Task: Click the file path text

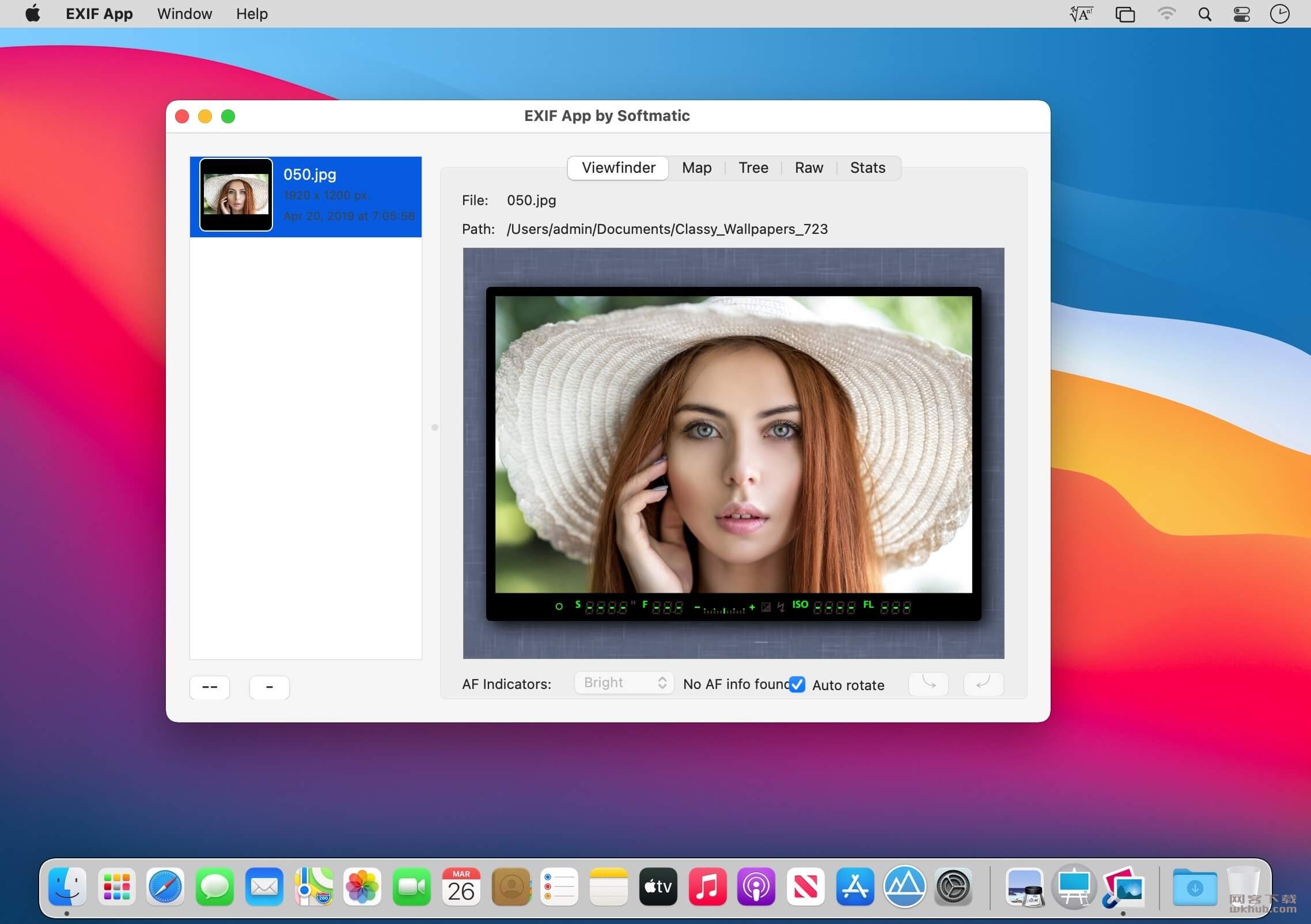Action: pyautogui.click(x=667, y=229)
